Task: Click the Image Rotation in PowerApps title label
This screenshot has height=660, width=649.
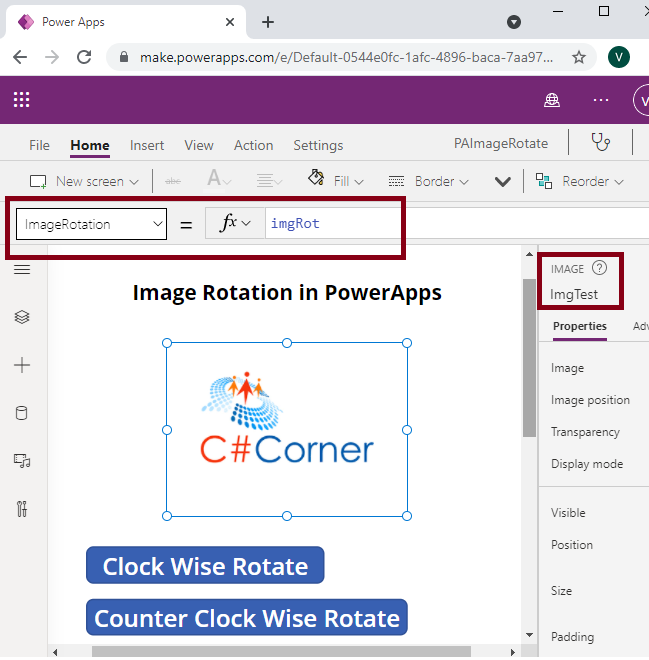Action: [x=287, y=292]
